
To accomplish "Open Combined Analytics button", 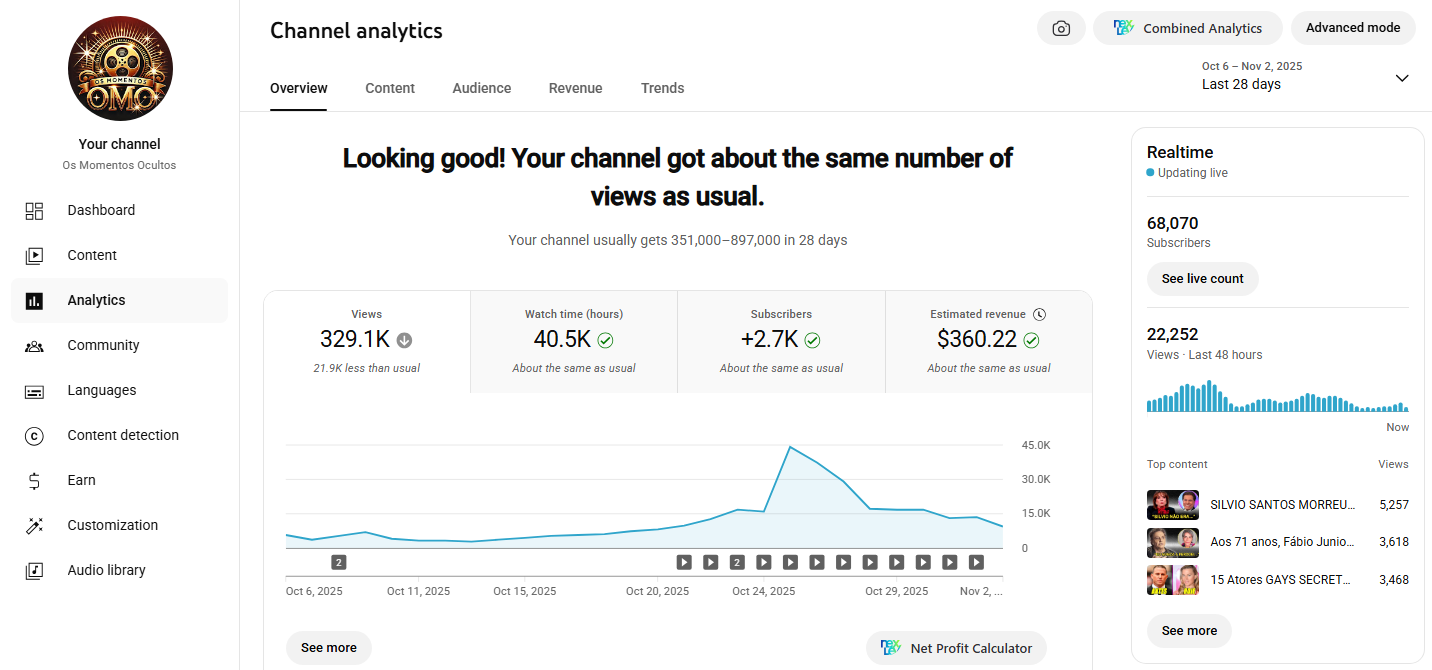I will click(x=1187, y=29).
